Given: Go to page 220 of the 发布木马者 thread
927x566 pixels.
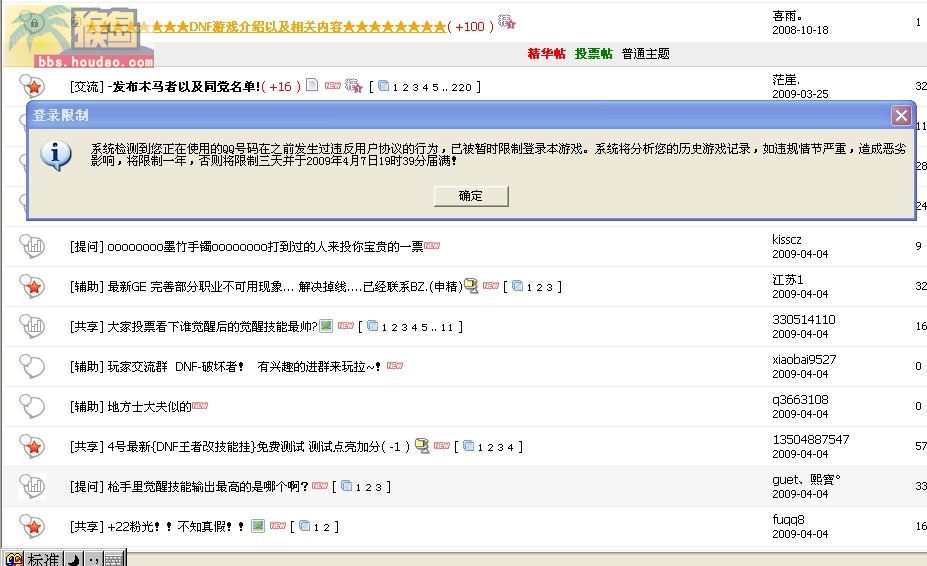Looking at the screenshot, I should tap(461, 88).
